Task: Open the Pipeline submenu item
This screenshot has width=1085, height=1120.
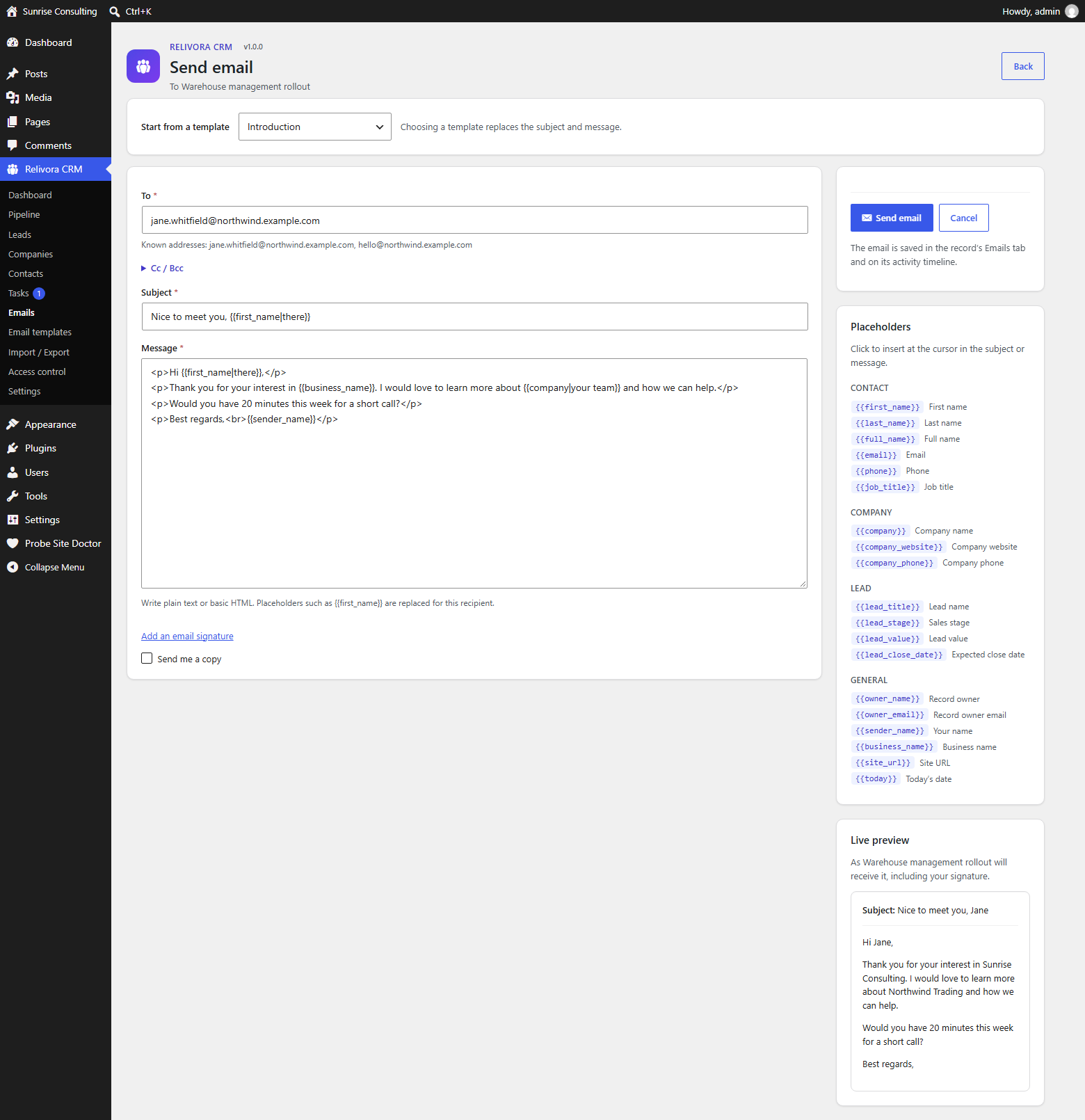Action: tap(24, 215)
